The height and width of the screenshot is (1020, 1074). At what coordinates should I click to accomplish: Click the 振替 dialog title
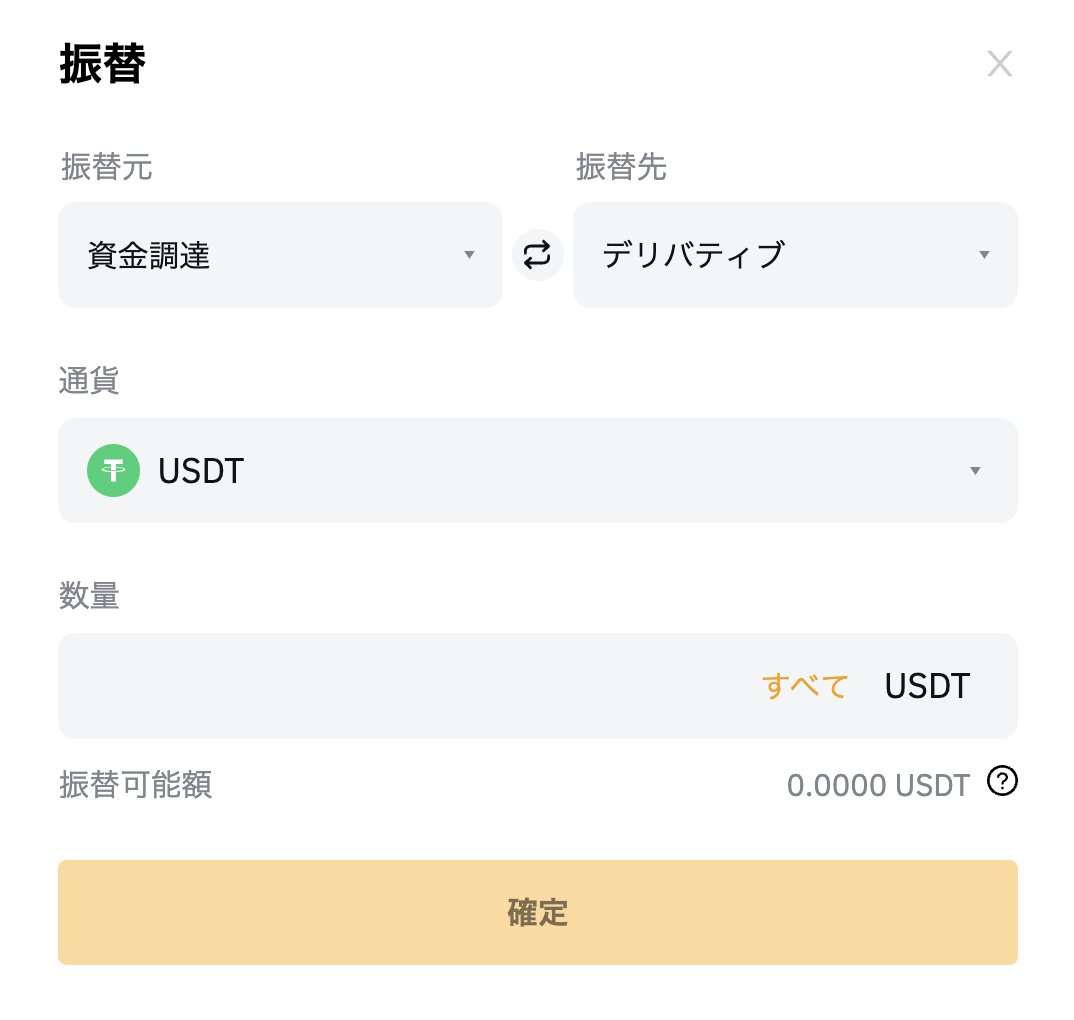[103, 64]
